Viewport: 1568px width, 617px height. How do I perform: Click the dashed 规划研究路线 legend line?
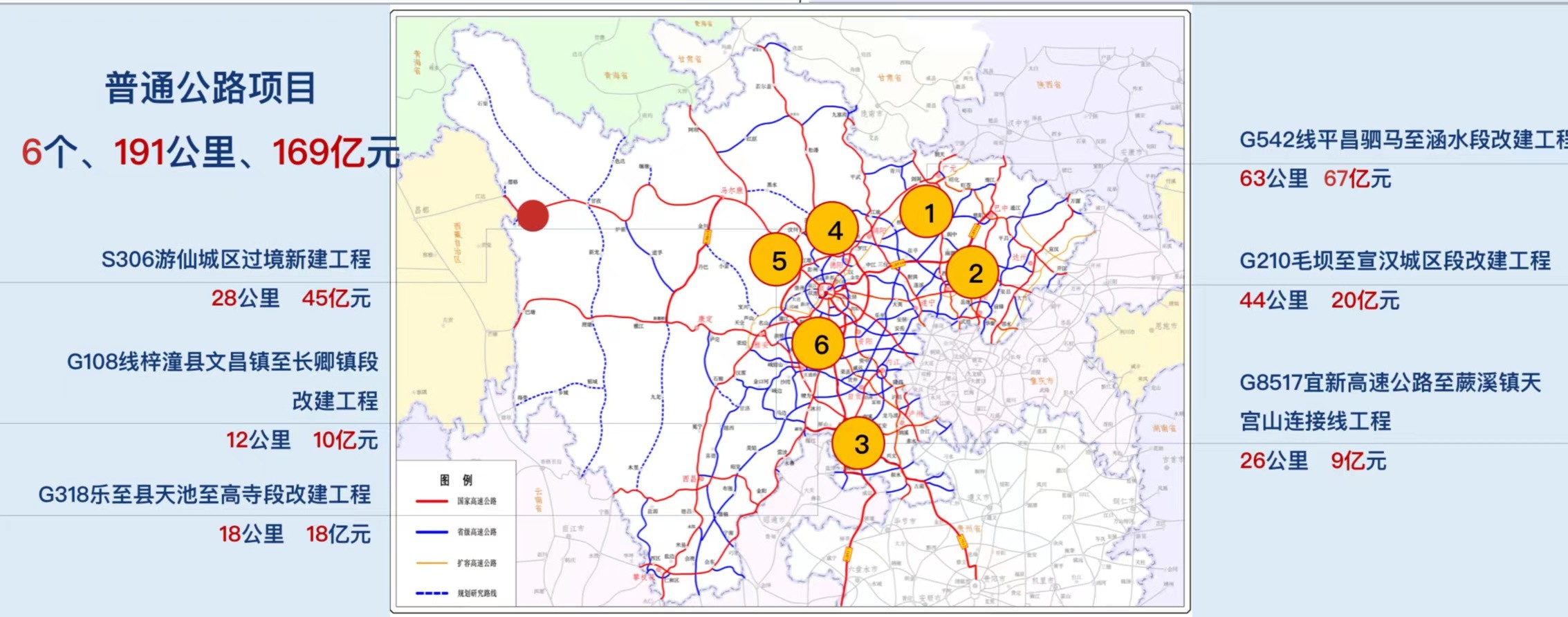pyautogui.click(x=432, y=593)
